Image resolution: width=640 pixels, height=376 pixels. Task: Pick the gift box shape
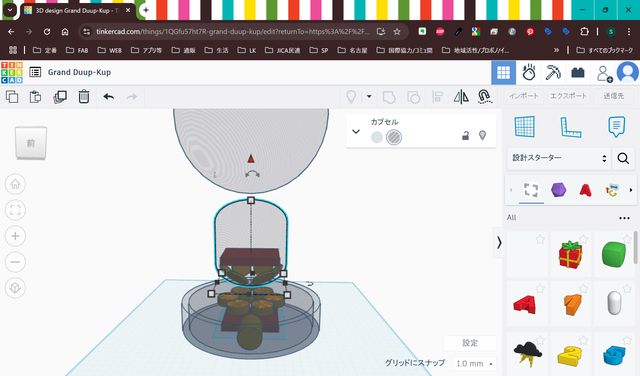click(x=570, y=254)
